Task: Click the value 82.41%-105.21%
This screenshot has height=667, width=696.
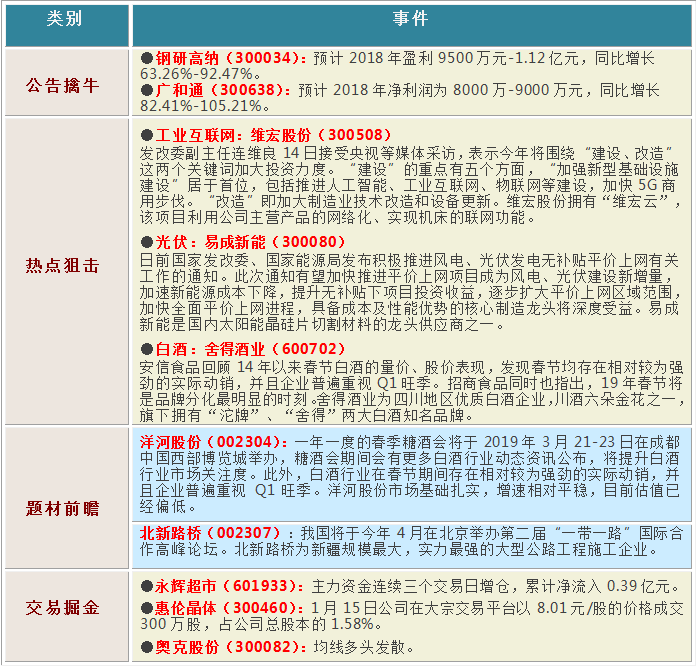Action: [202, 106]
